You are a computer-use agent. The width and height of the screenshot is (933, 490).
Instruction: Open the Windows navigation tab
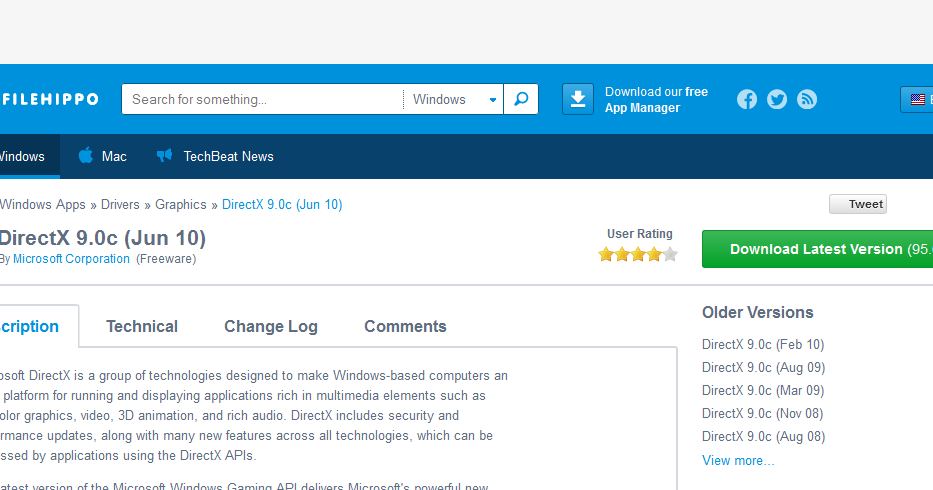[30, 156]
